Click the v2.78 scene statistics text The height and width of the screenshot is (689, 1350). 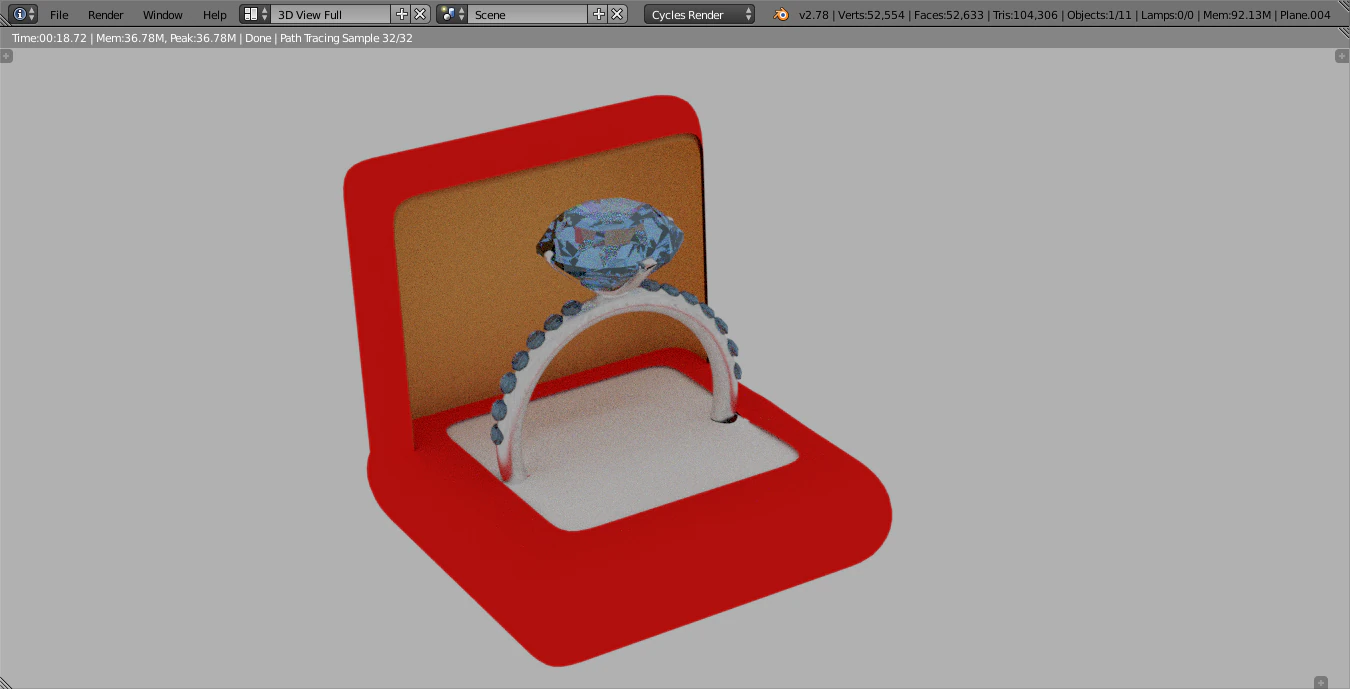[x=1065, y=15]
